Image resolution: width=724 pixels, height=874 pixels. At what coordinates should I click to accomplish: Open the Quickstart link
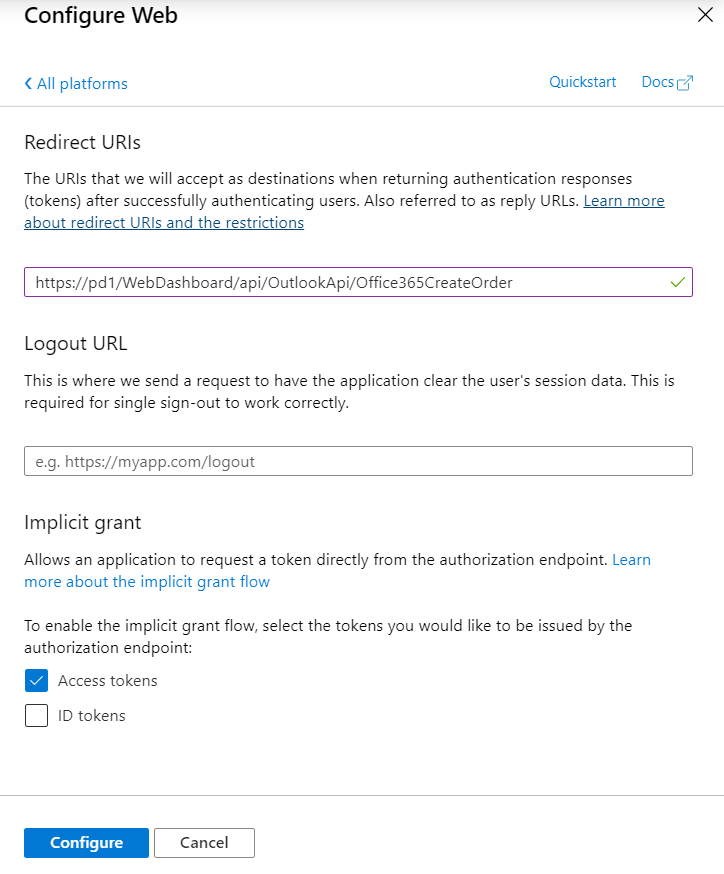(582, 82)
